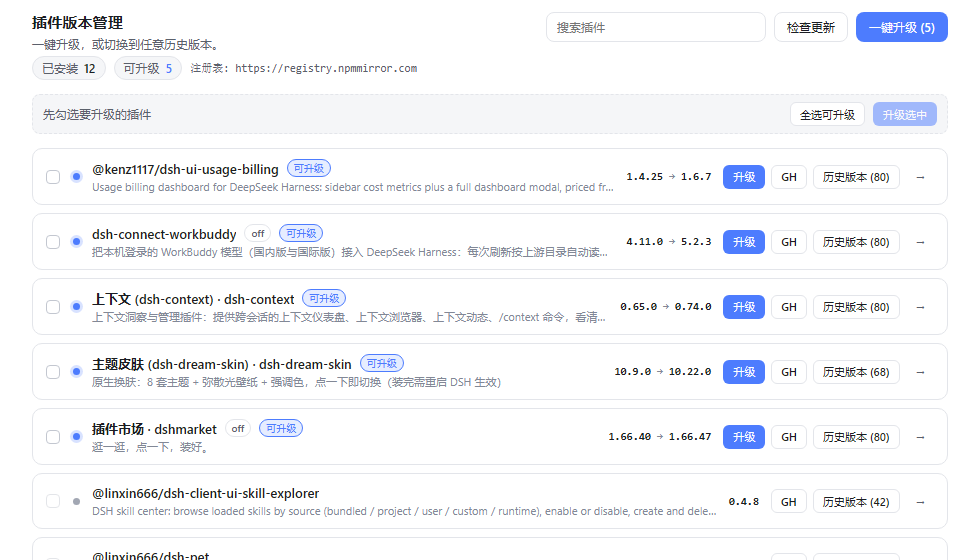980x560 pixels.
Task: Open GH link for dsh-connect-workbuddy
Action: pyautogui.click(x=789, y=242)
